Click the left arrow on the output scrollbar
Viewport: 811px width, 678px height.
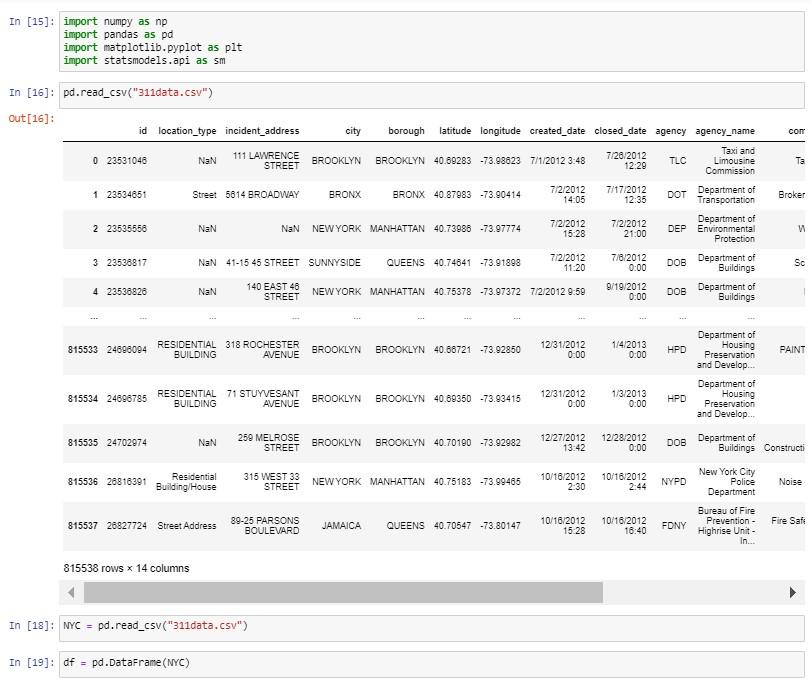(70, 591)
